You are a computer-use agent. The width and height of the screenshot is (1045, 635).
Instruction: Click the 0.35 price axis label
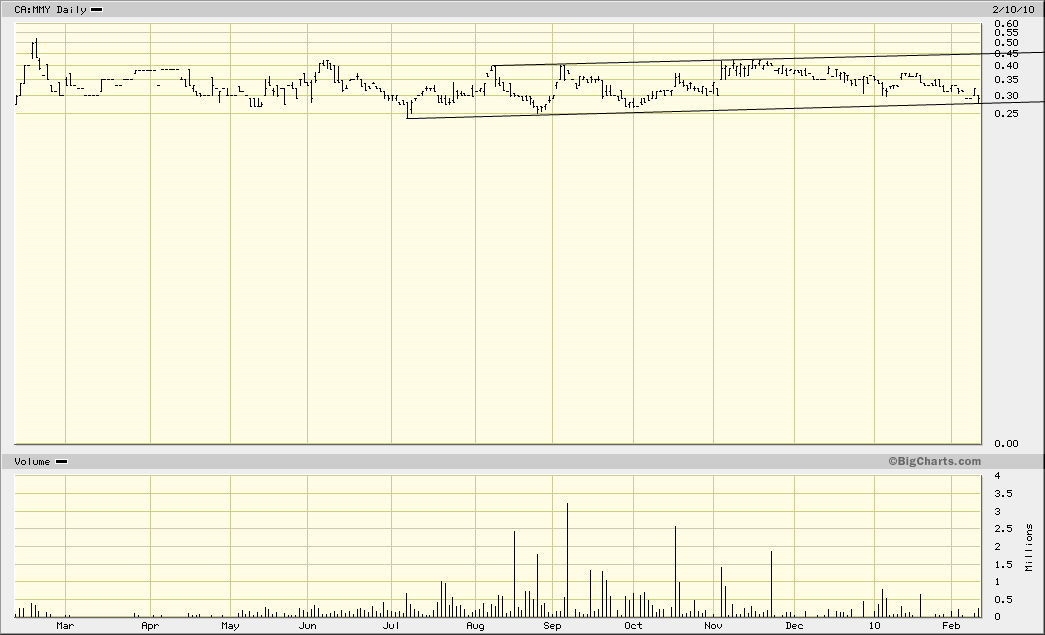pyautogui.click(x=1005, y=77)
